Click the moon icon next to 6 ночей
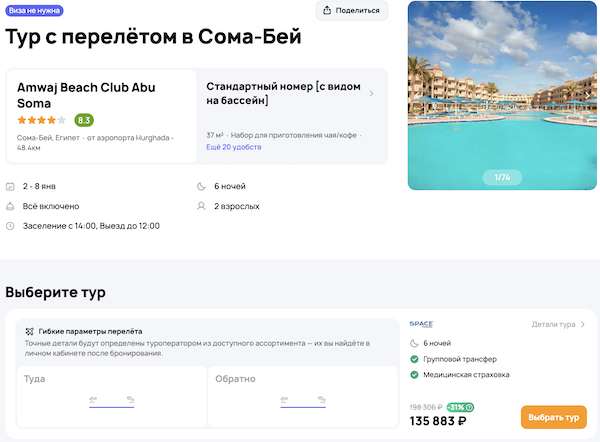The image size is (600, 442). click(202, 186)
